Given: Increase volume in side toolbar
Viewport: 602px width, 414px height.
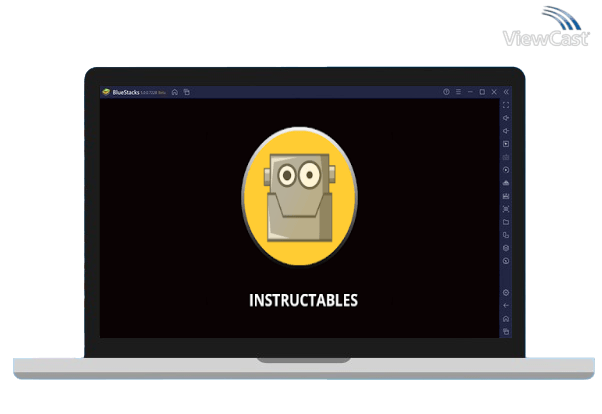Looking at the screenshot, I should [x=506, y=118].
